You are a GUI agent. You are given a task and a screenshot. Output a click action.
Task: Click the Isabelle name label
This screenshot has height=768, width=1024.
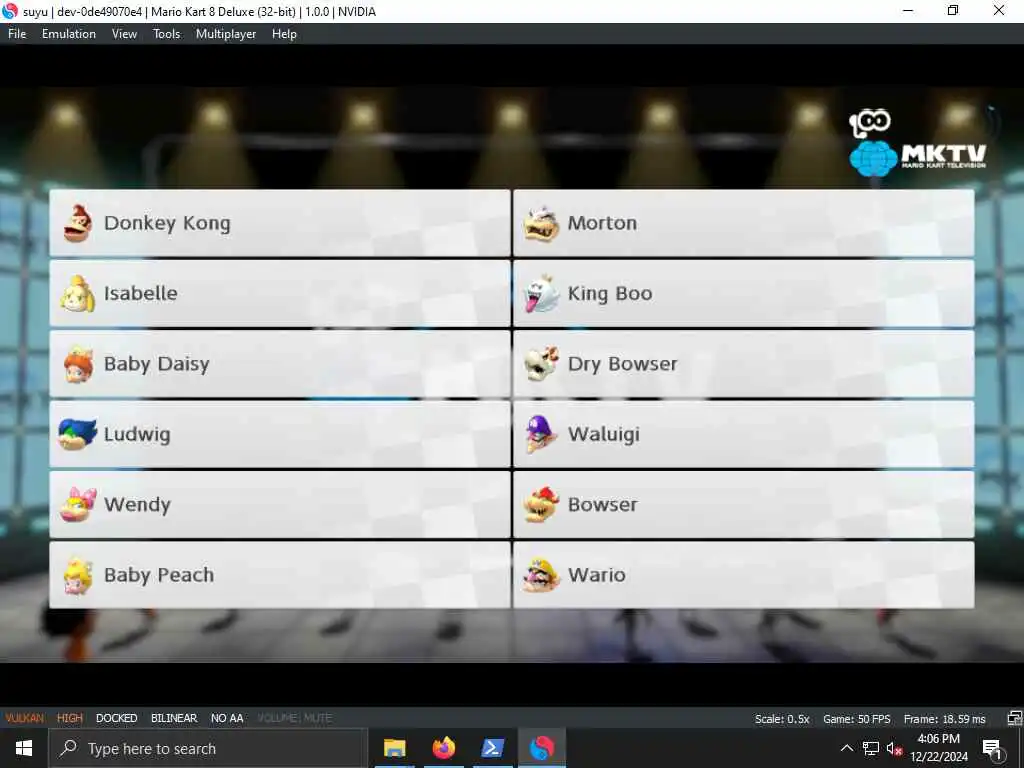pyautogui.click(x=140, y=293)
